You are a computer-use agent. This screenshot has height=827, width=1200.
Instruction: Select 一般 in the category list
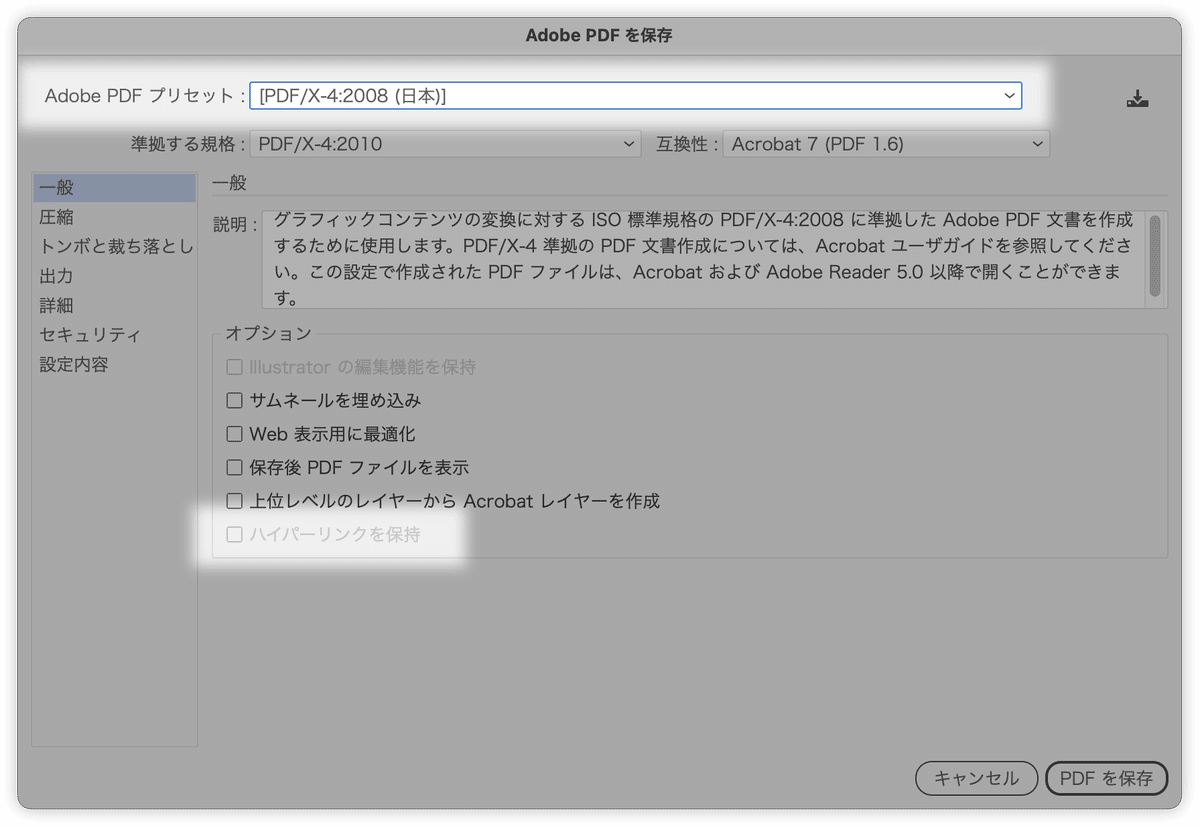[x=114, y=188]
